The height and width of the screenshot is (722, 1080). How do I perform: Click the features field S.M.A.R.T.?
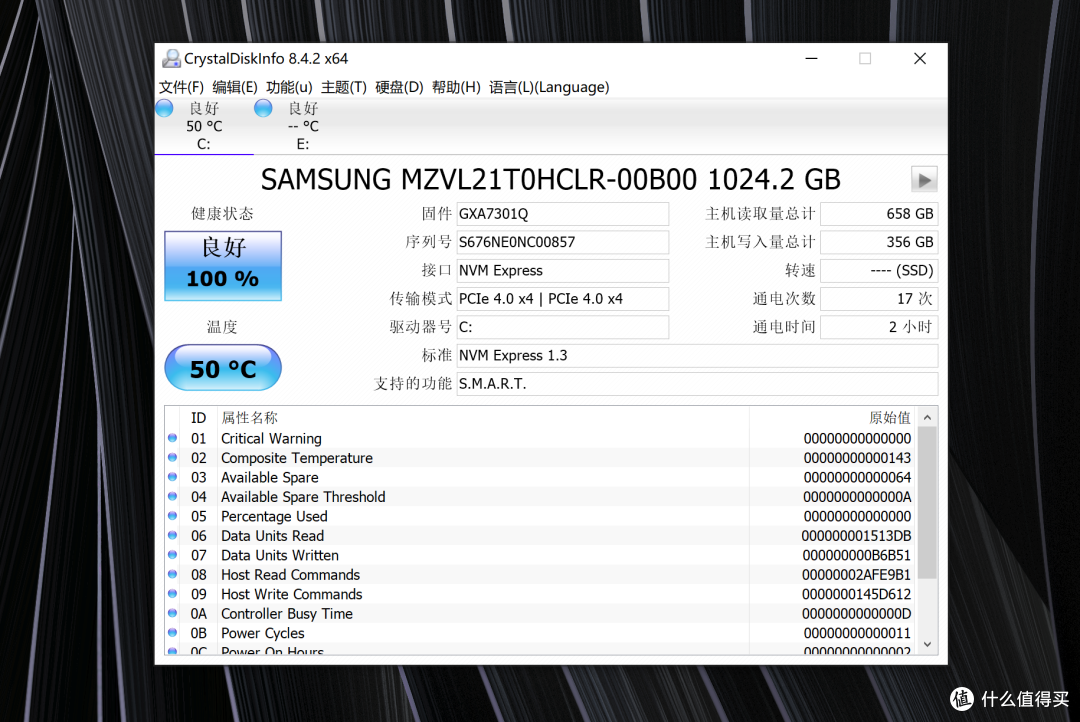[697, 384]
